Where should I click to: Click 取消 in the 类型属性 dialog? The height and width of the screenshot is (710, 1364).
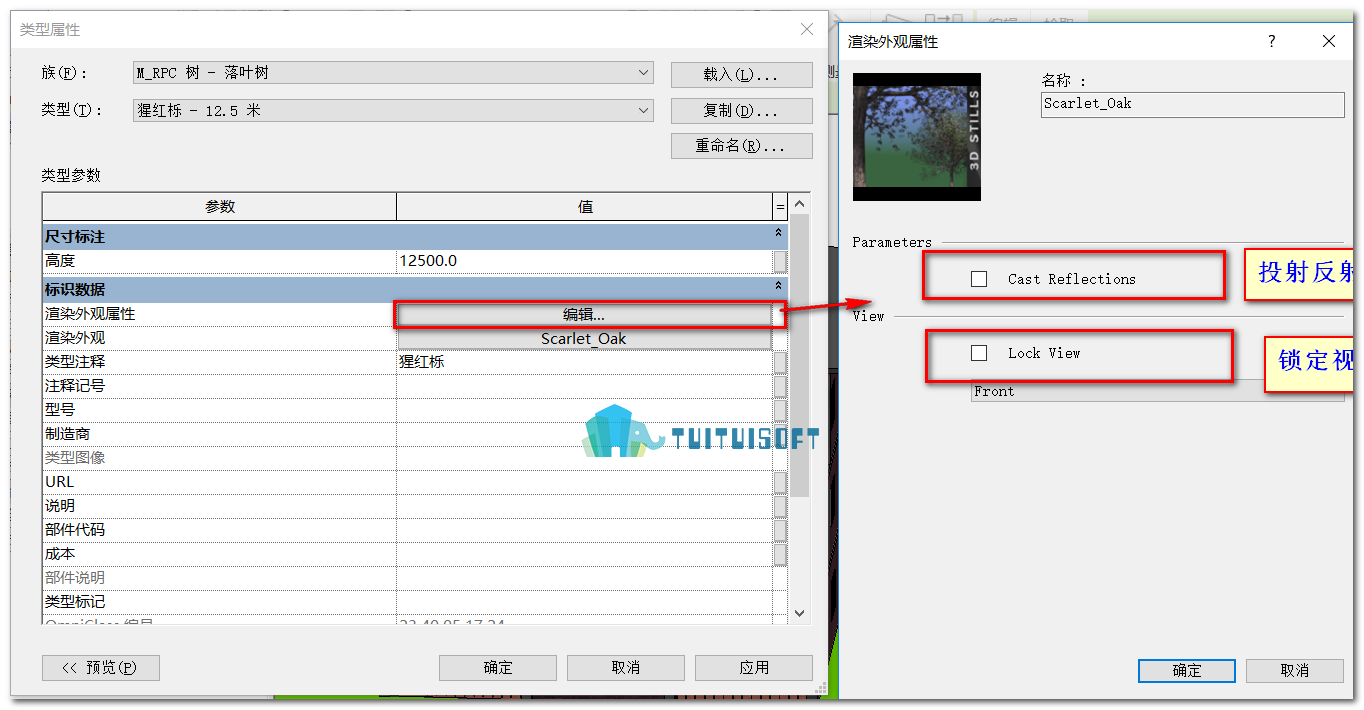[x=626, y=668]
